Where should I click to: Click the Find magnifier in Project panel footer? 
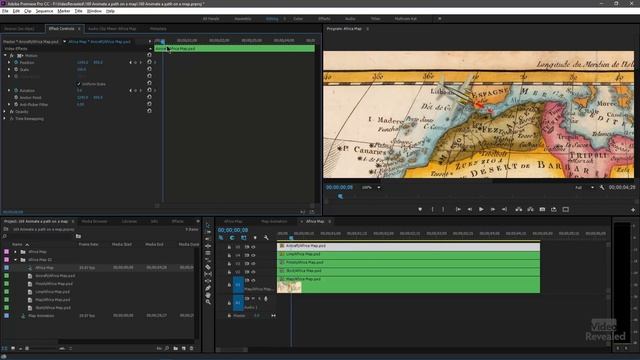point(167,348)
